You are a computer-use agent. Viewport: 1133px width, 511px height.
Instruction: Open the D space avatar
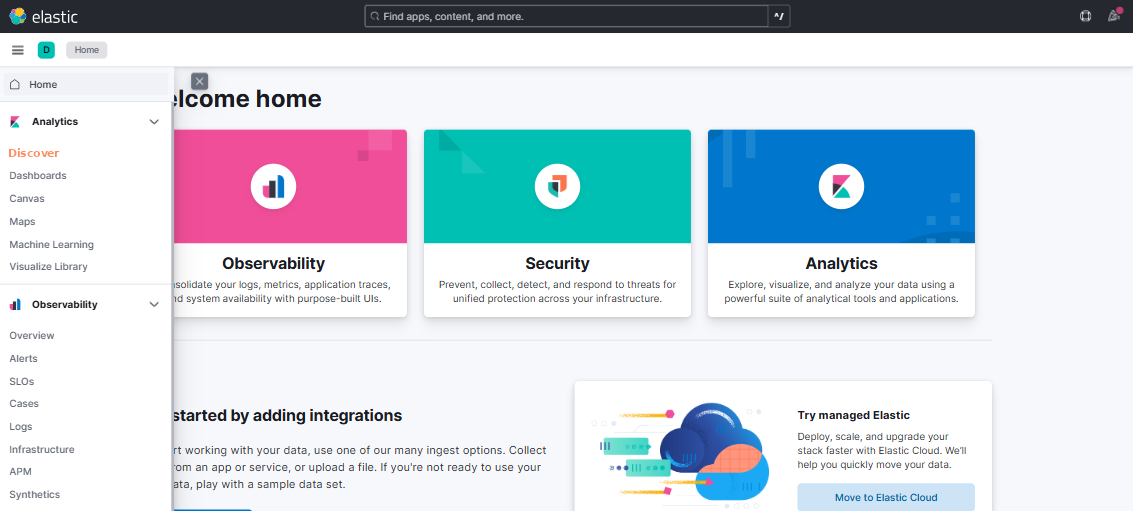click(x=46, y=50)
